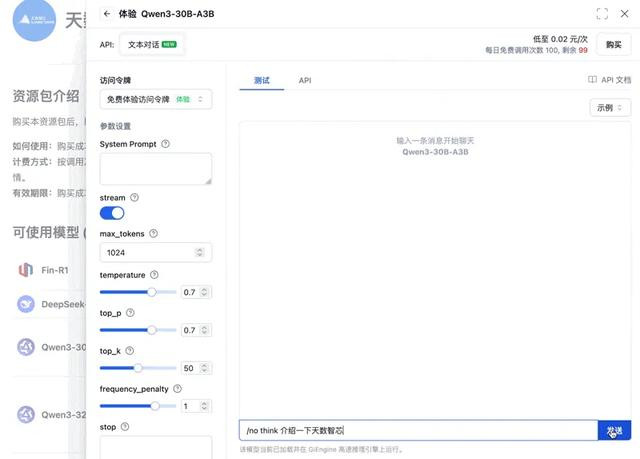Click the 参数设置 section label

(x=115, y=126)
